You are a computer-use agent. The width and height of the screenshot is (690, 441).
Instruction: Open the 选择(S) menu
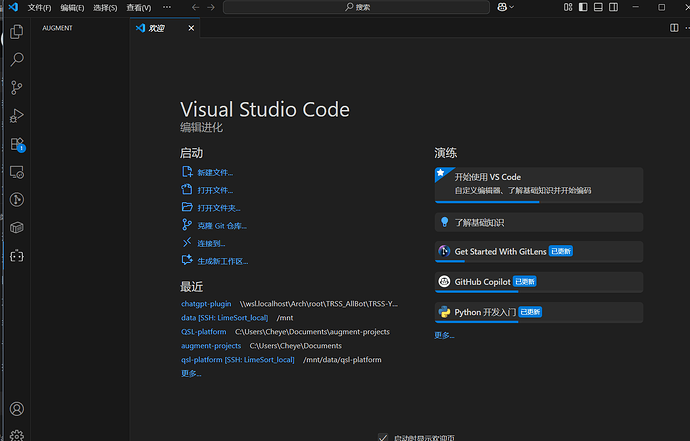point(105,7)
